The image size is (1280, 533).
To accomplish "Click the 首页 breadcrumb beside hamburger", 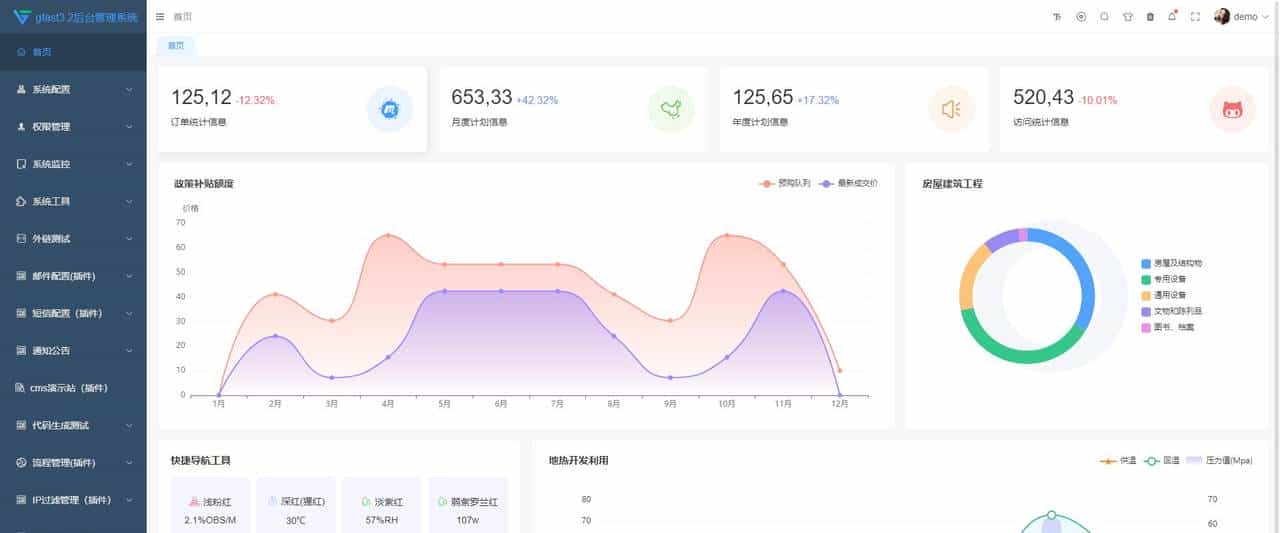I will (182, 16).
